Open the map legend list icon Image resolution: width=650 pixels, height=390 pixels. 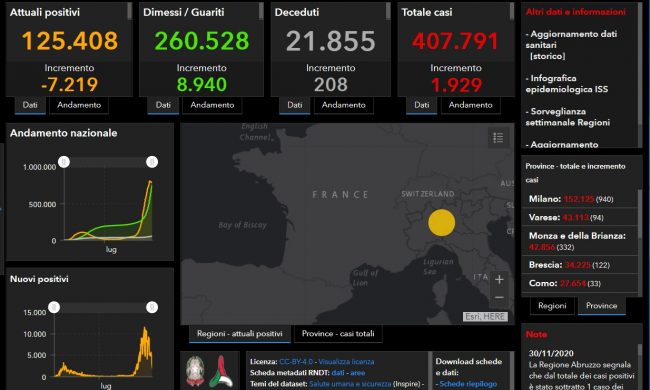click(x=498, y=138)
